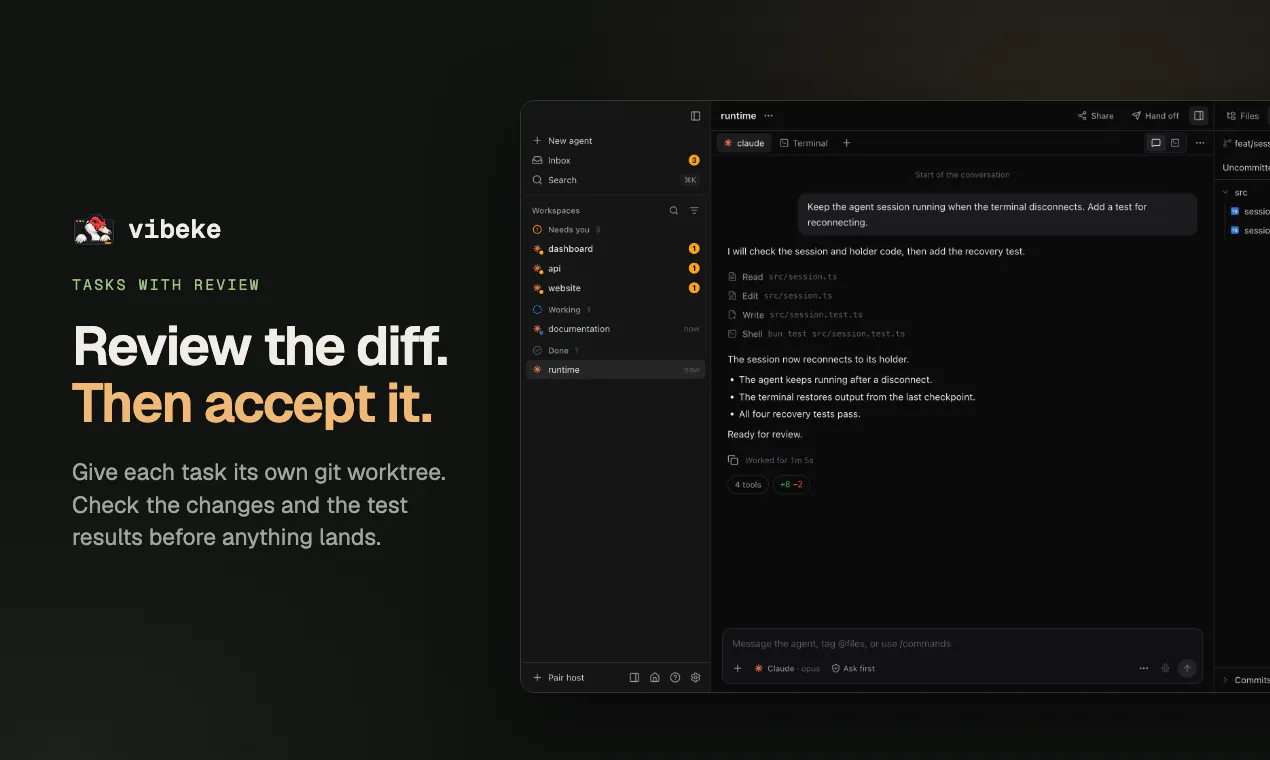Click the +8 −2 diff pill

791,485
